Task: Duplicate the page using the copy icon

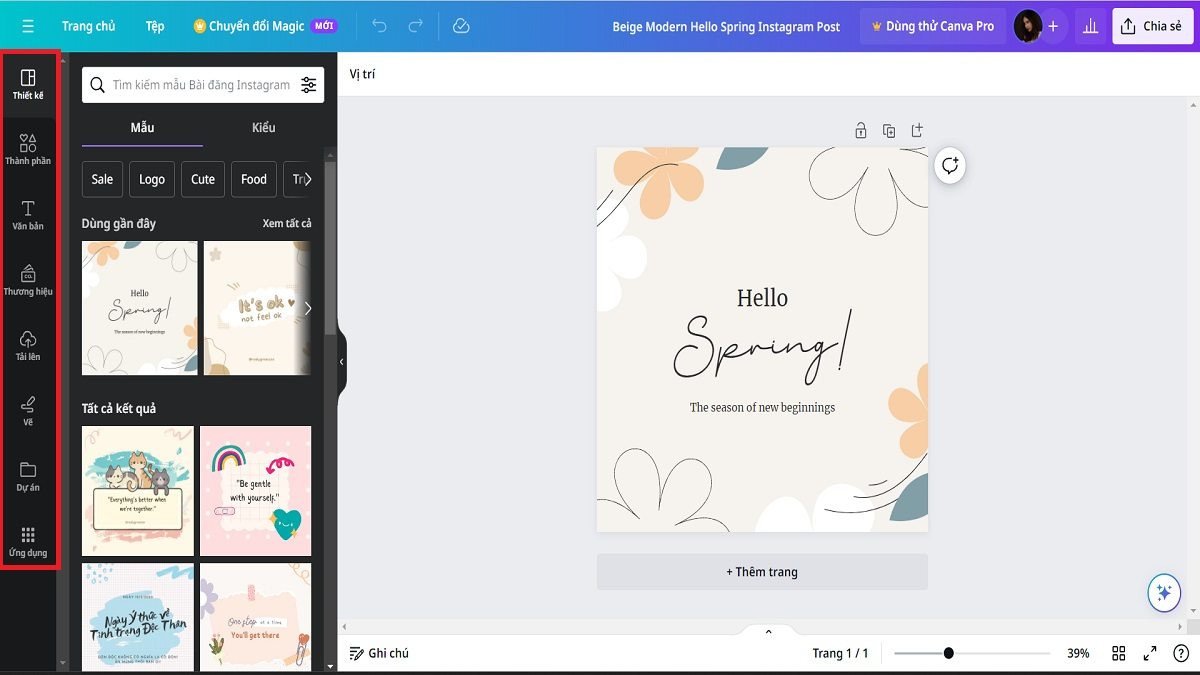Action: (x=890, y=130)
